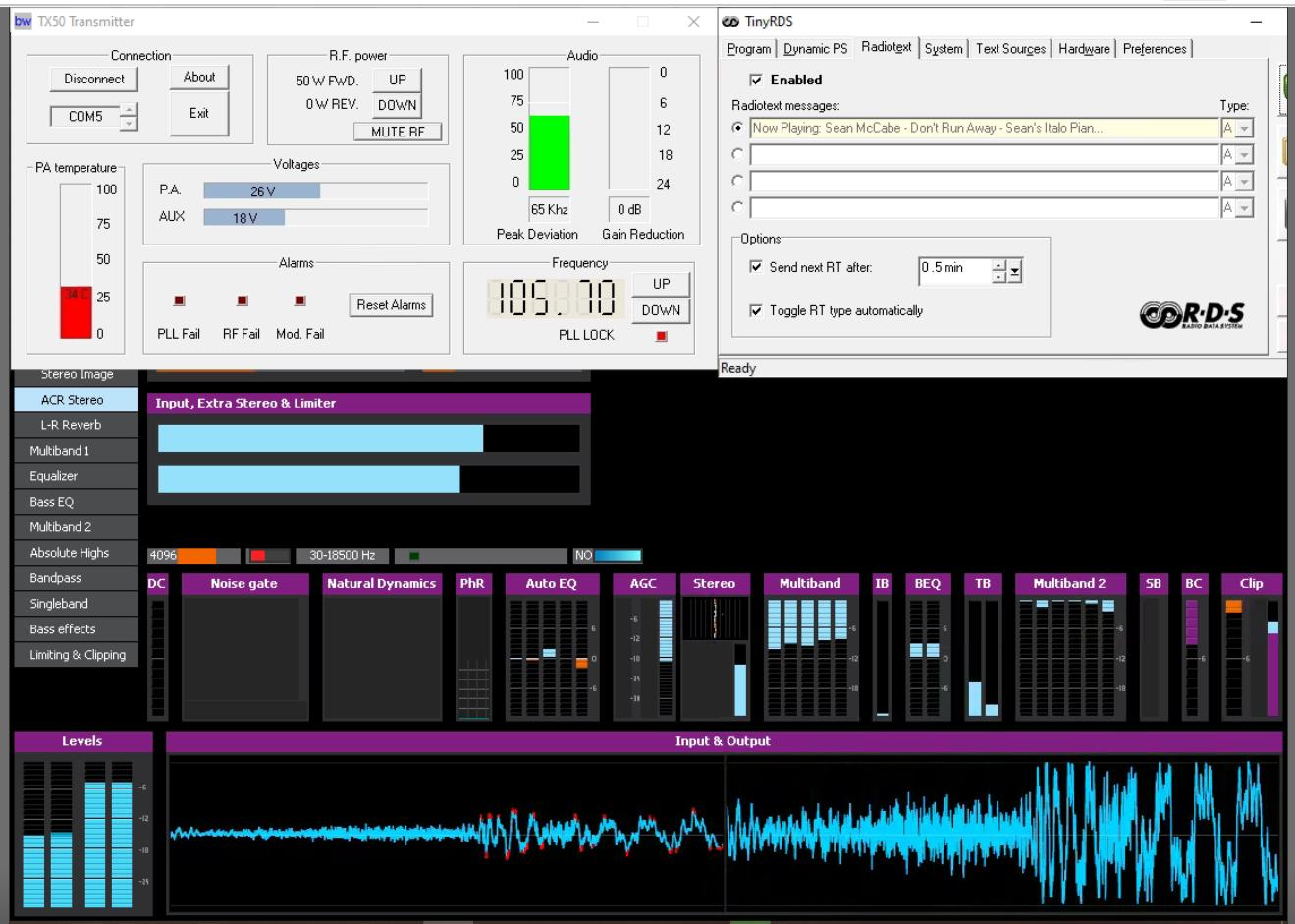Click the Levels meter panel
This screenshot has height=924, width=1295.
pos(82,823)
